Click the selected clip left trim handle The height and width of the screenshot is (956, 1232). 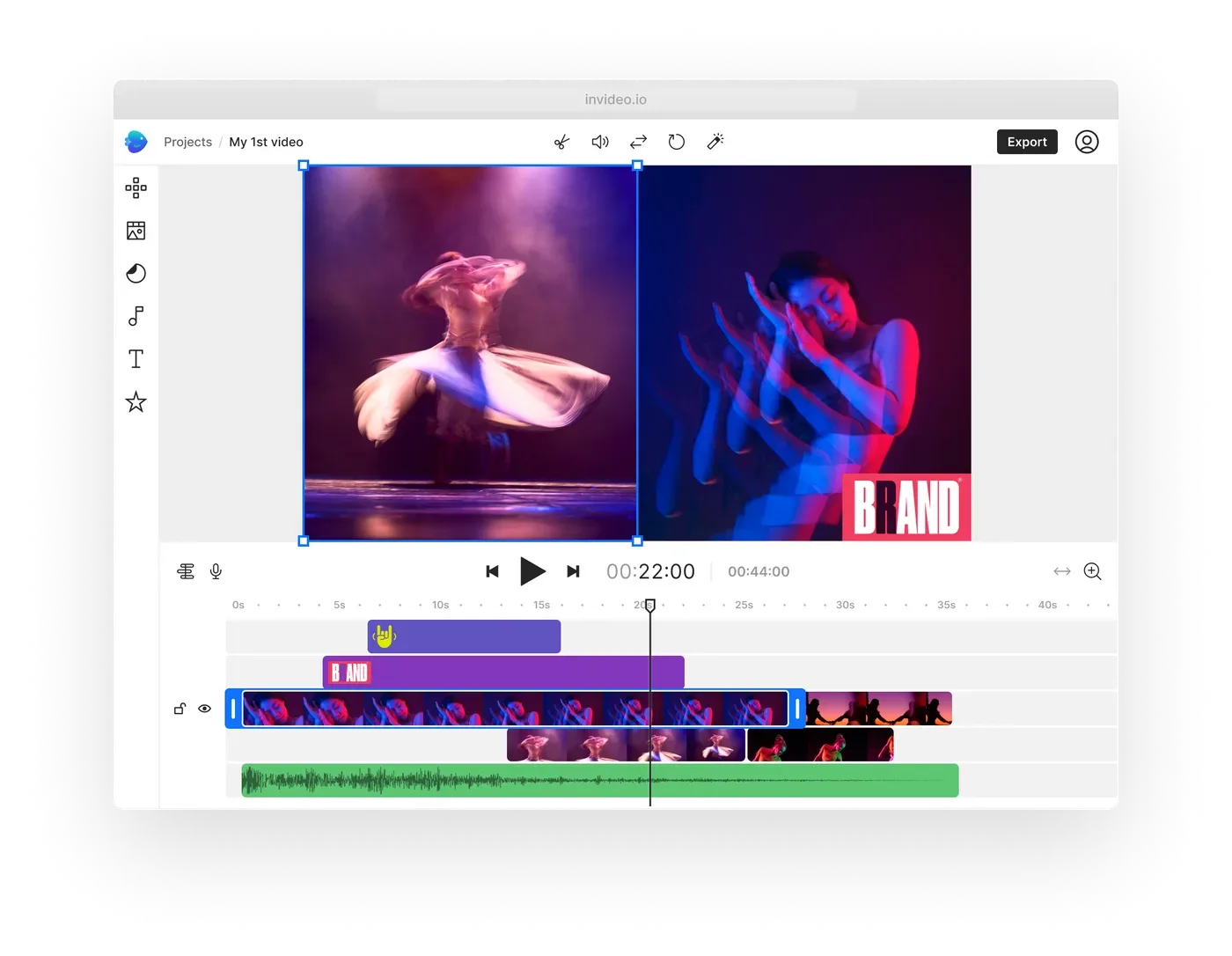pos(233,709)
